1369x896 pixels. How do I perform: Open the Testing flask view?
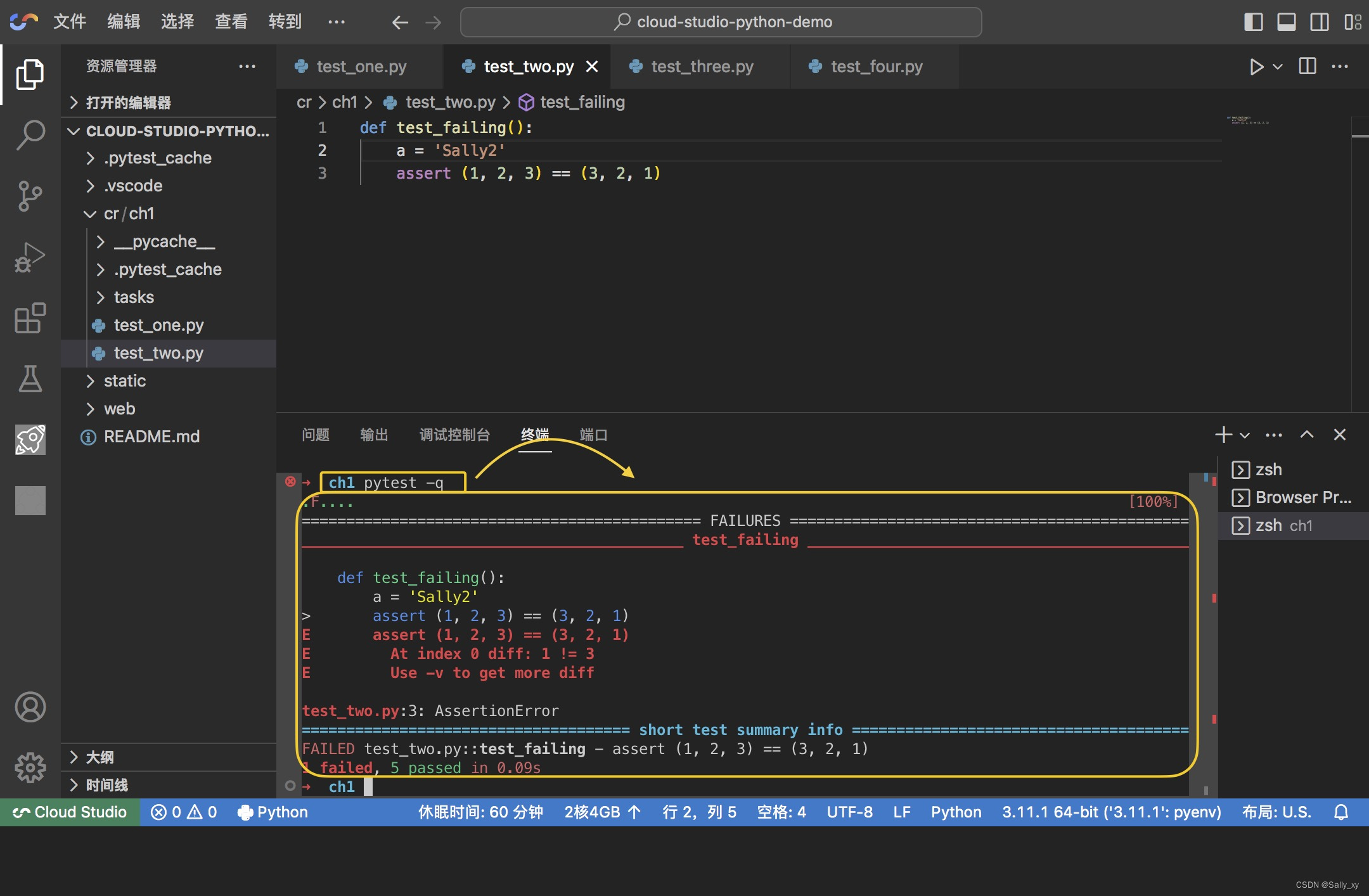[30, 378]
